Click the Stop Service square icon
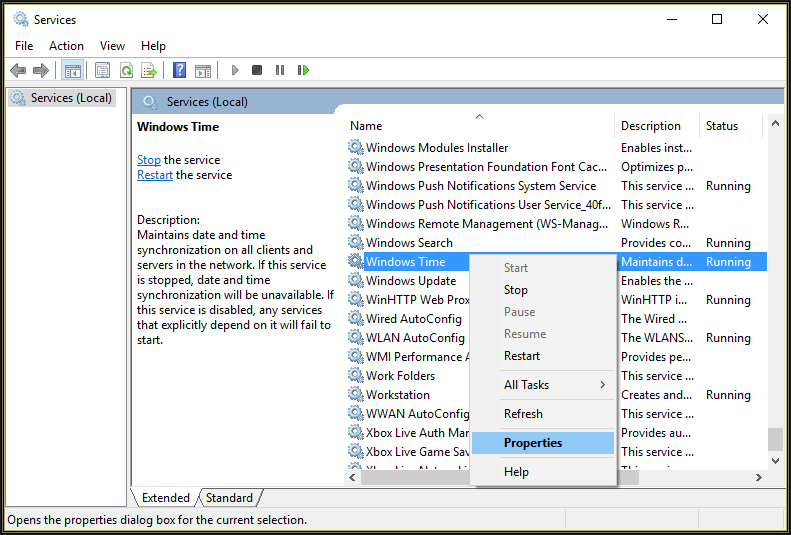The image size is (791, 535). pos(257,70)
